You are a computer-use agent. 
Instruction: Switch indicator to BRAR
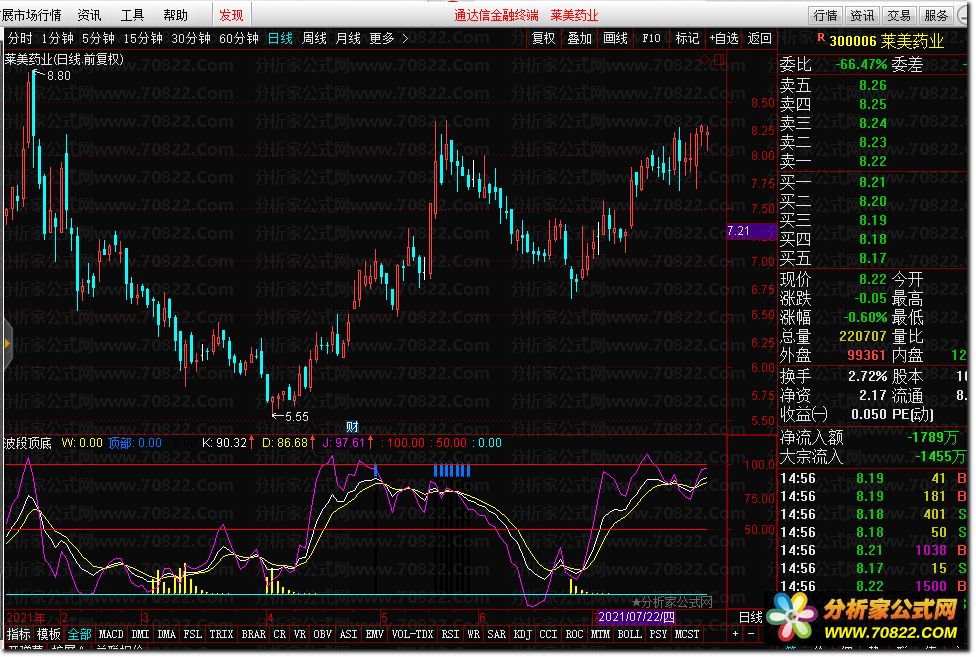pyautogui.click(x=253, y=634)
